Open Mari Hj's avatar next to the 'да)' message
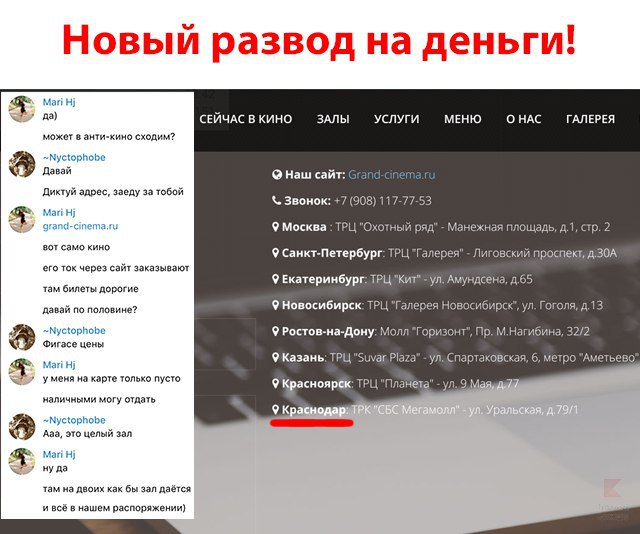The image size is (640, 534). click(22, 109)
